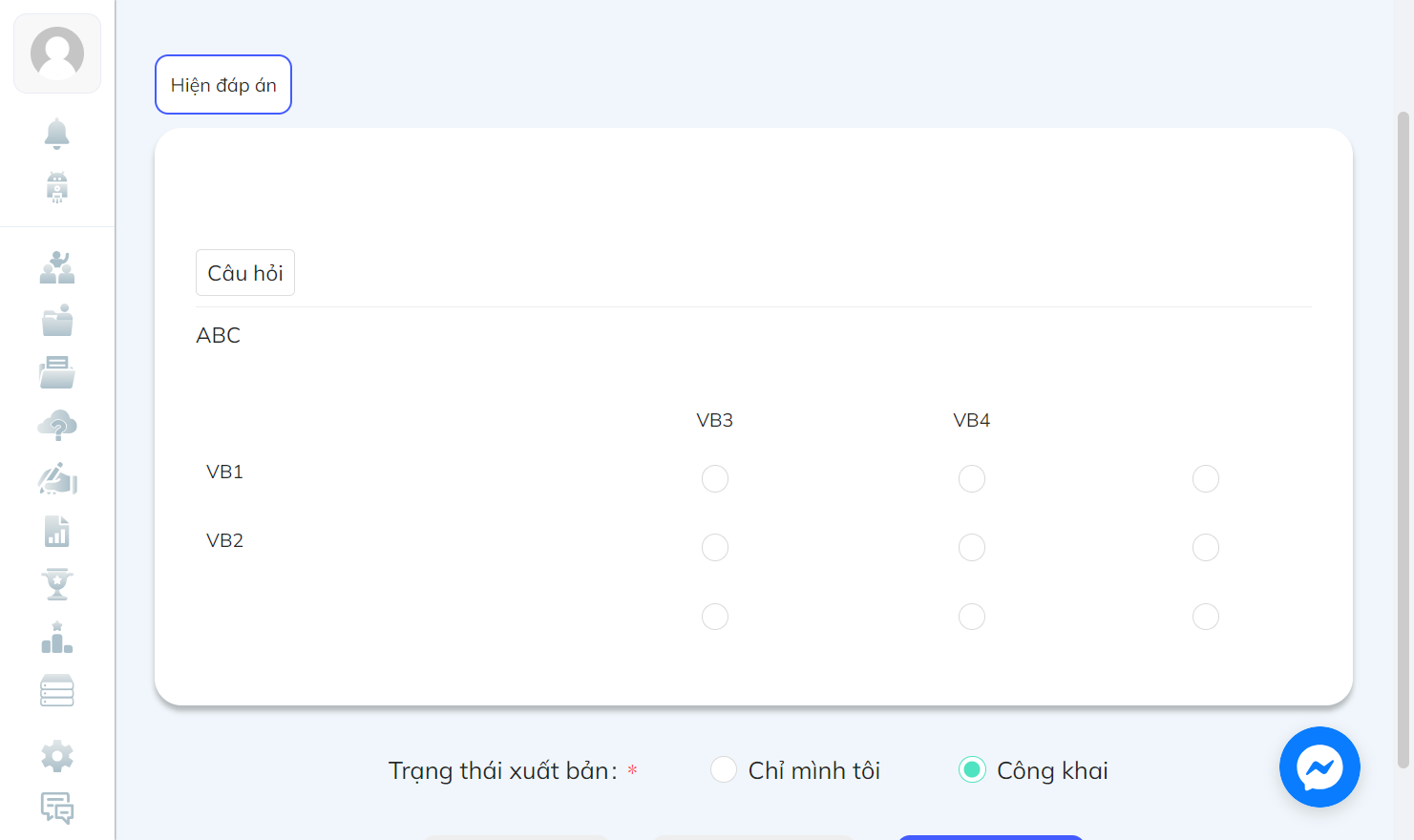Select last-column radio in row VB1

coord(1206,478)
